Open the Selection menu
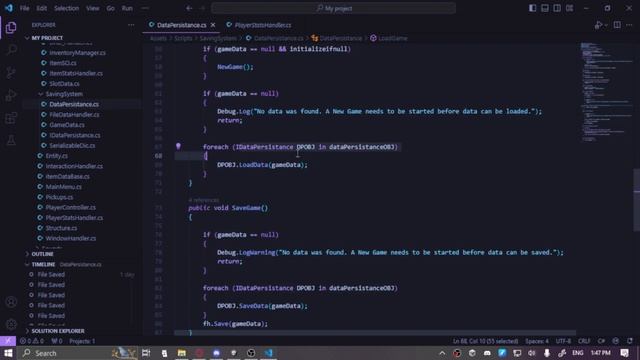This screenshot has width=640, height=360. (x=67, y=8)
